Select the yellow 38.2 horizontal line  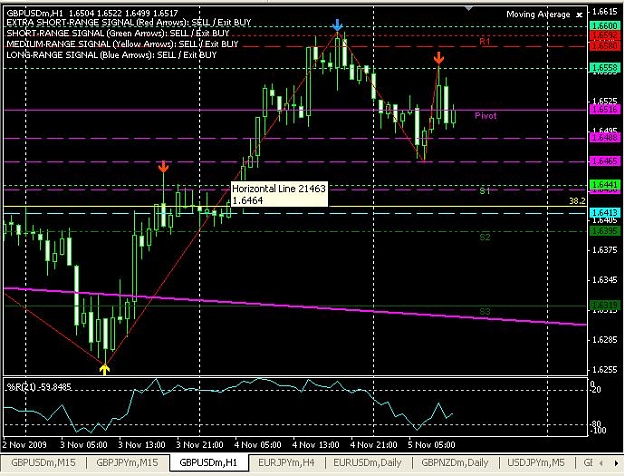point(295,206)
